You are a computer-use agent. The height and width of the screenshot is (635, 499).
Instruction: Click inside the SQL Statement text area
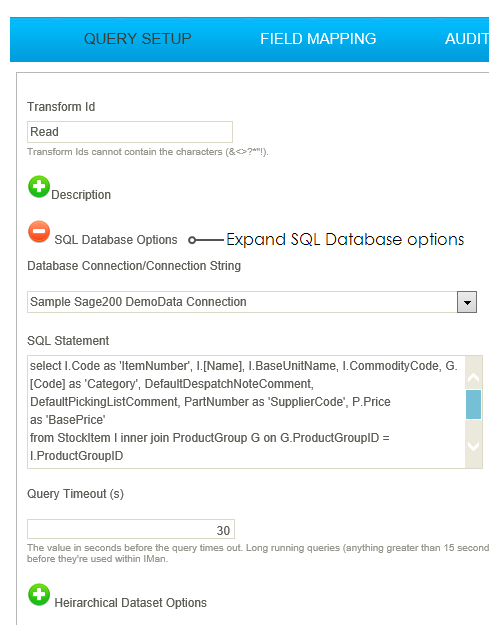246,412
